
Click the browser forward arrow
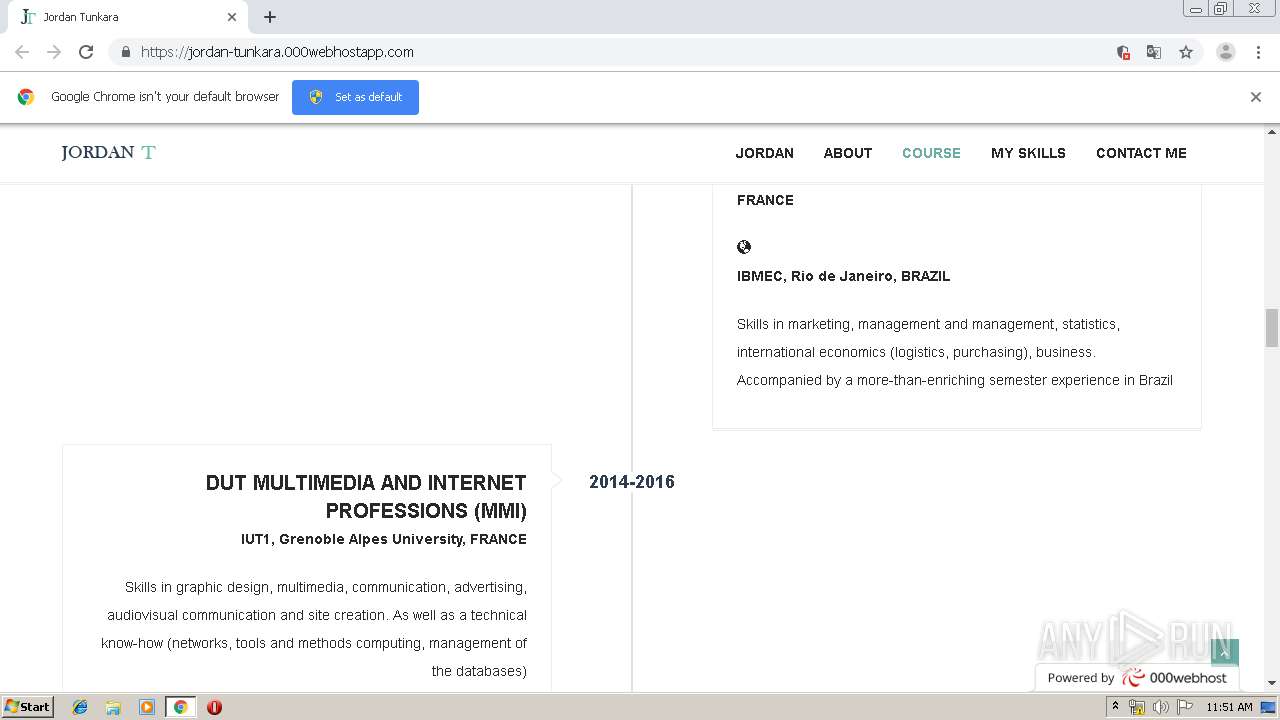(x=54, y=52)
